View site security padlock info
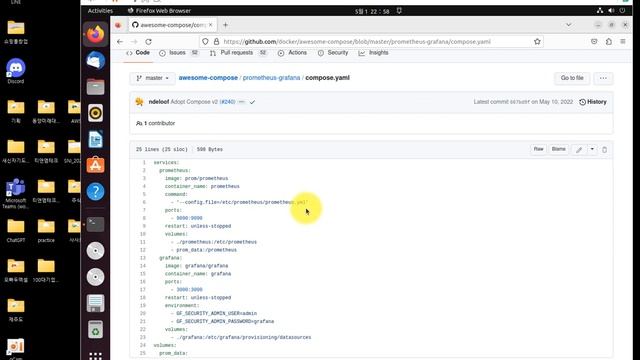 click(216, 42)
